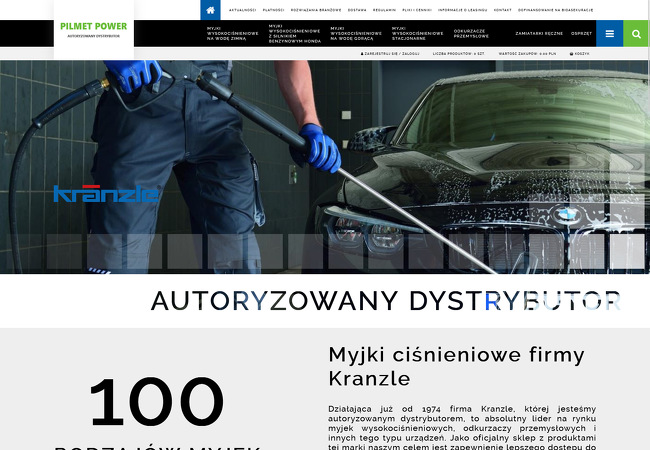The width and height of the screenshot is (650, 450).
Task: Click the Kranzle logo on the banner
Action: (107, 194)
